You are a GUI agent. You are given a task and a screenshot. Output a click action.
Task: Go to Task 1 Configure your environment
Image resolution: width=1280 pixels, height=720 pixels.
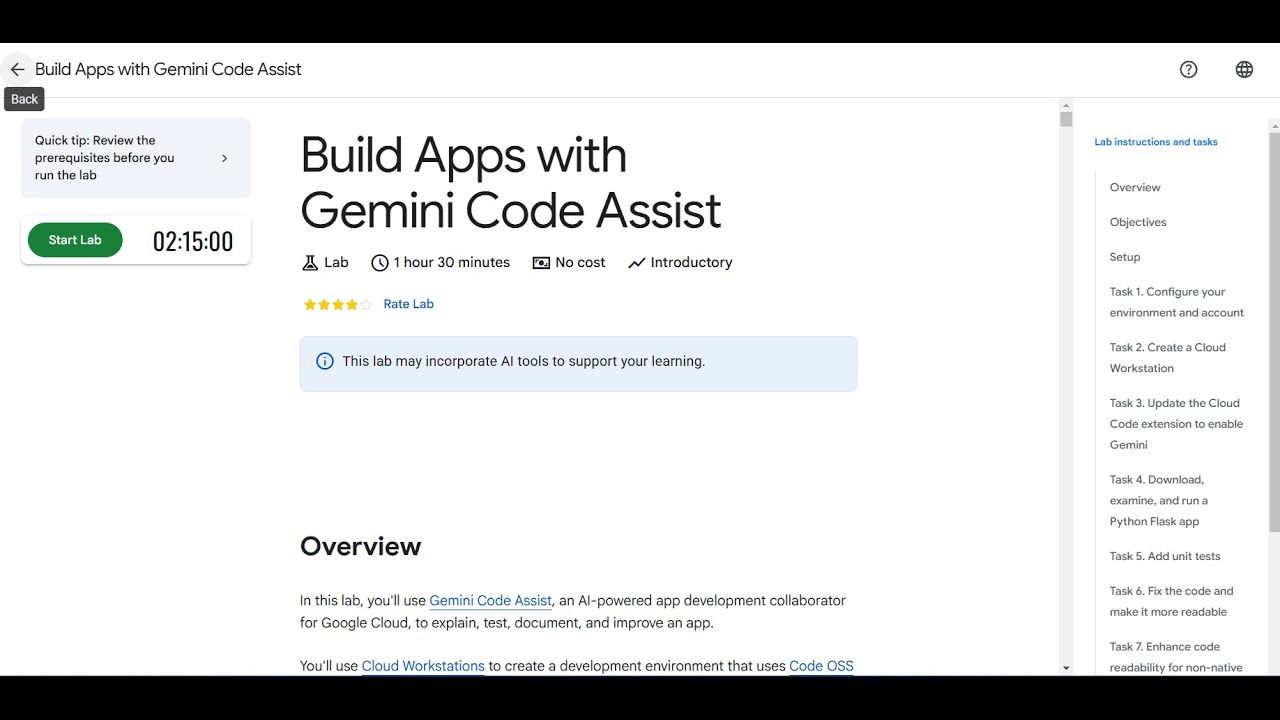click(x=1177, y=302)
